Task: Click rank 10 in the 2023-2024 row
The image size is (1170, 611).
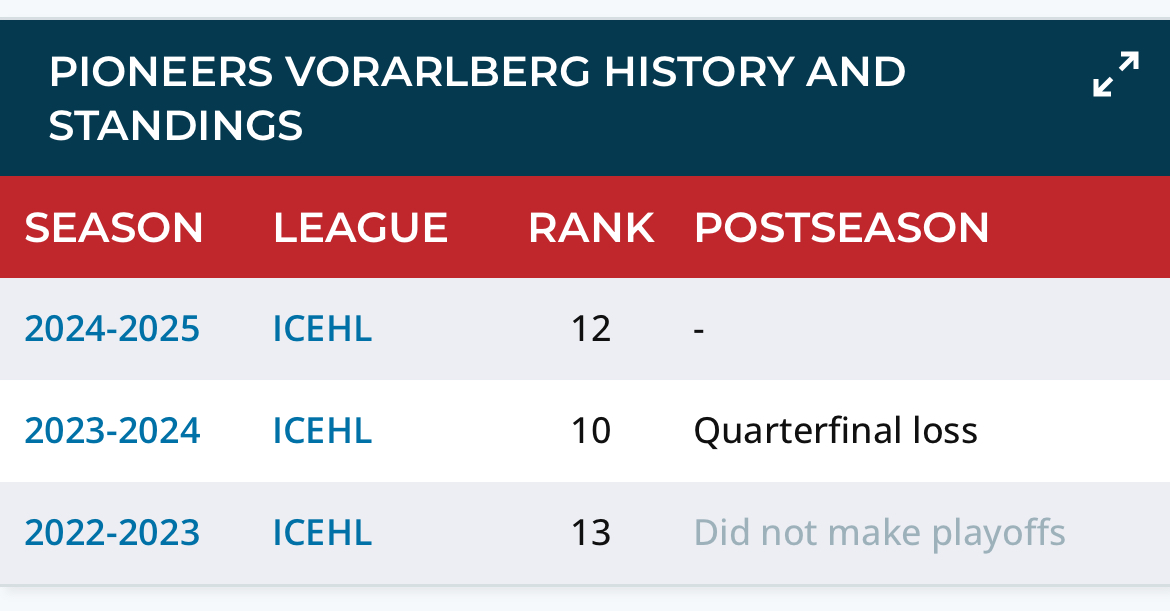Action: (591, 431)
